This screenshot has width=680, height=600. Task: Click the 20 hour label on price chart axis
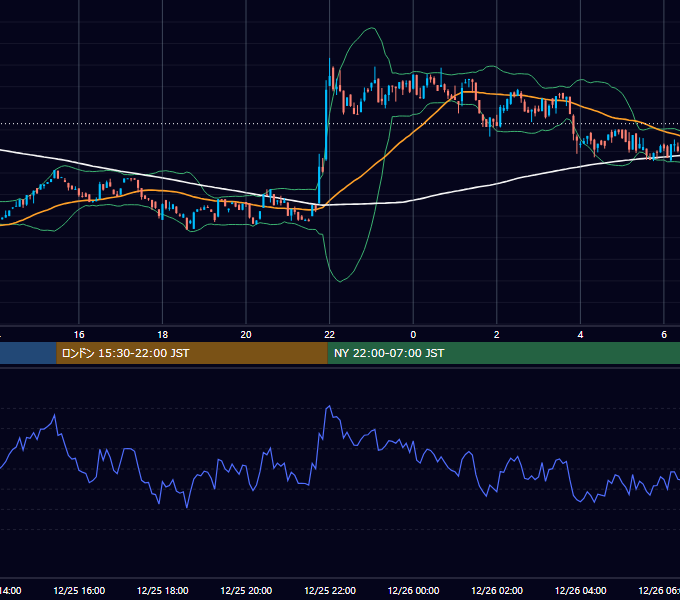coord(246,335)
